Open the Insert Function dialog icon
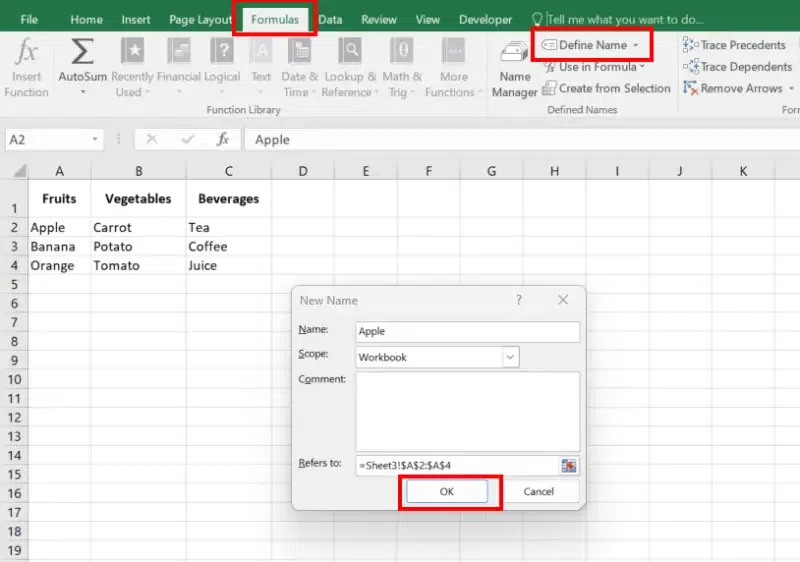Viewport: 800px width, 562px height. click(27, 52)
